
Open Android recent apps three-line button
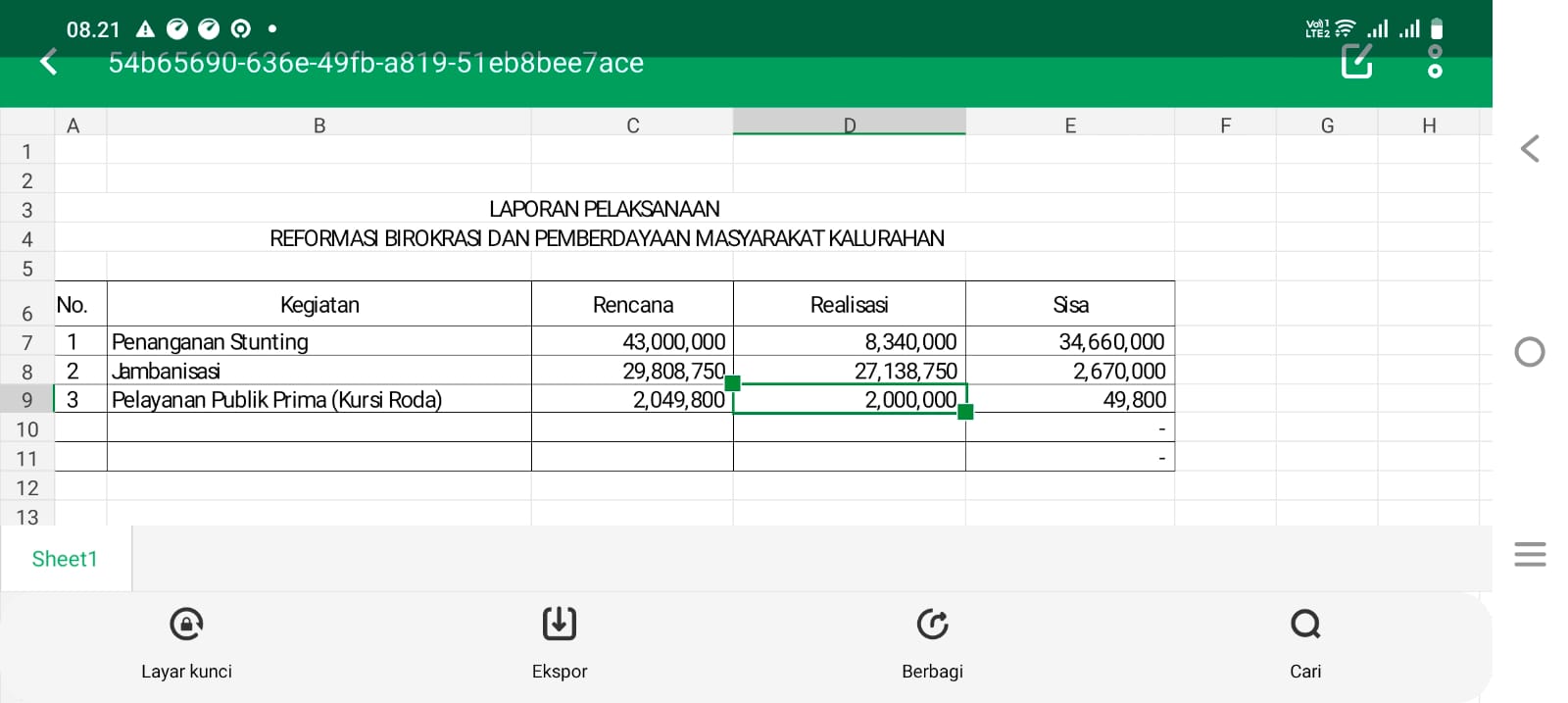coord(1530,554)
